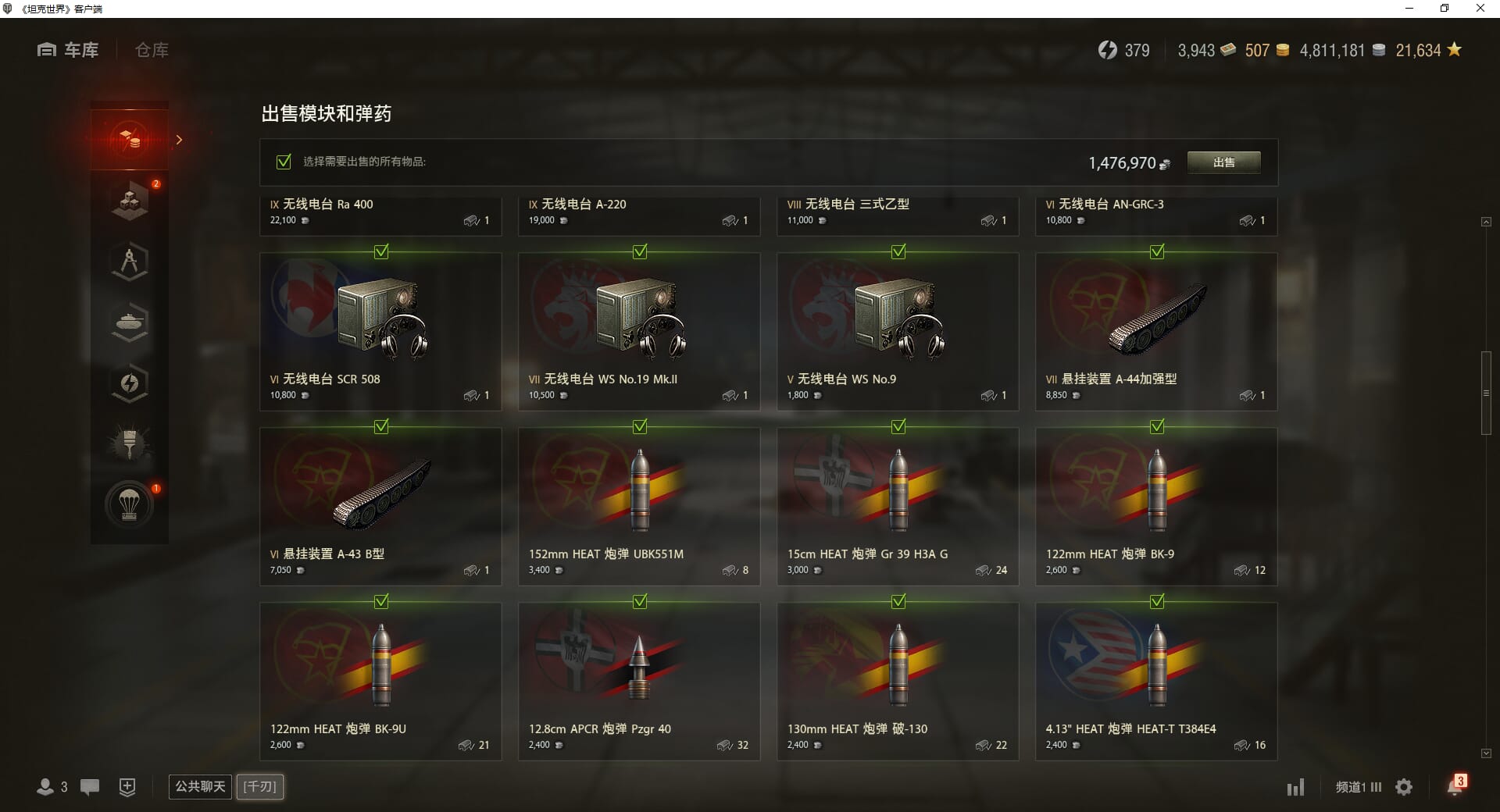Image resolution: width=1500 pixels, height=812 pixels.
Task: Click the 出售 sell button
Action: (x=1223, y=162)
